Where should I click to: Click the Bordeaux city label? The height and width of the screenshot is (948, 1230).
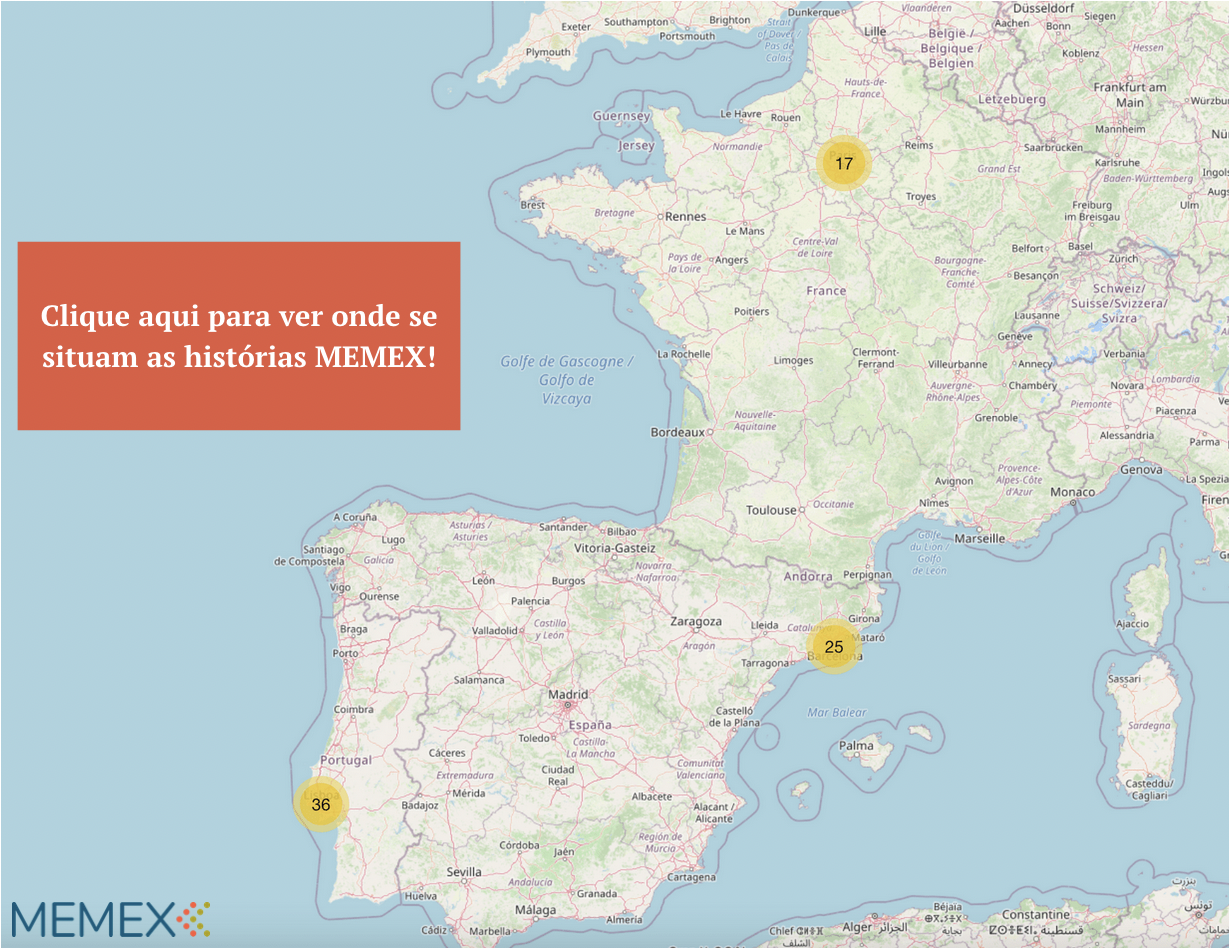[677, 433]
